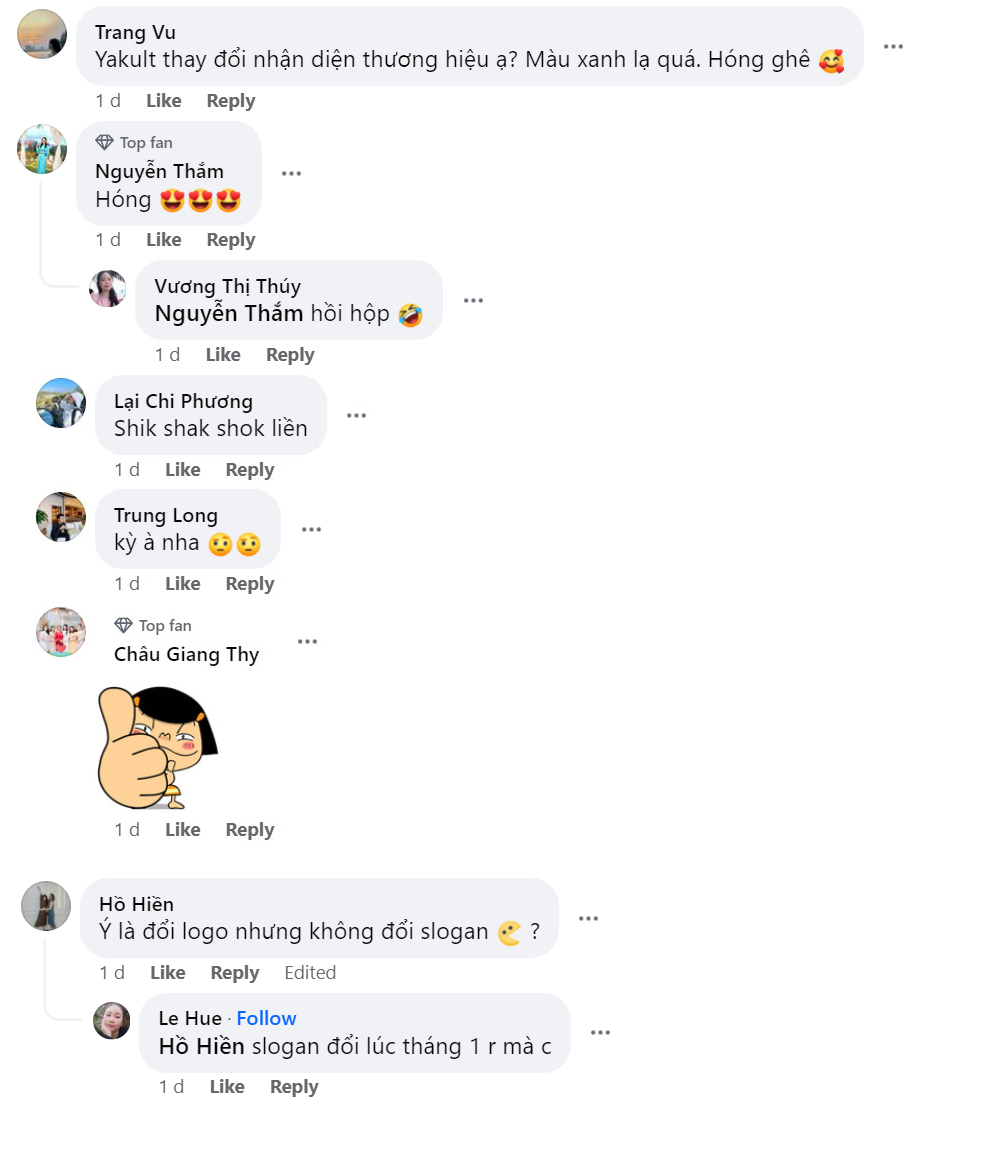Open the options menu on Trang Vu's comment
This screenshot has height=1152, width=998.
click(893, 45)
